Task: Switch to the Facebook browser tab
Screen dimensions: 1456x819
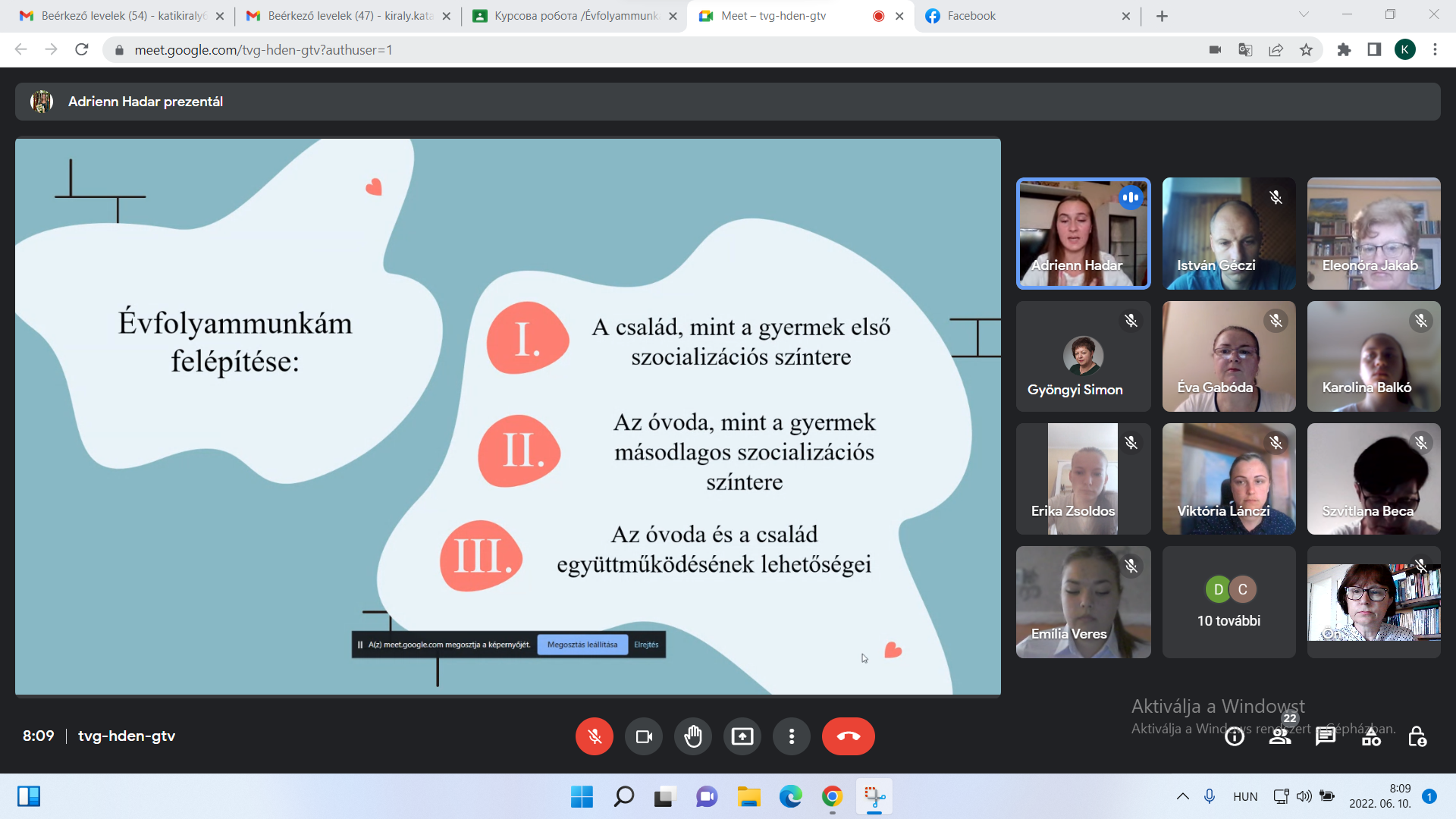Action: (1024, 16)
